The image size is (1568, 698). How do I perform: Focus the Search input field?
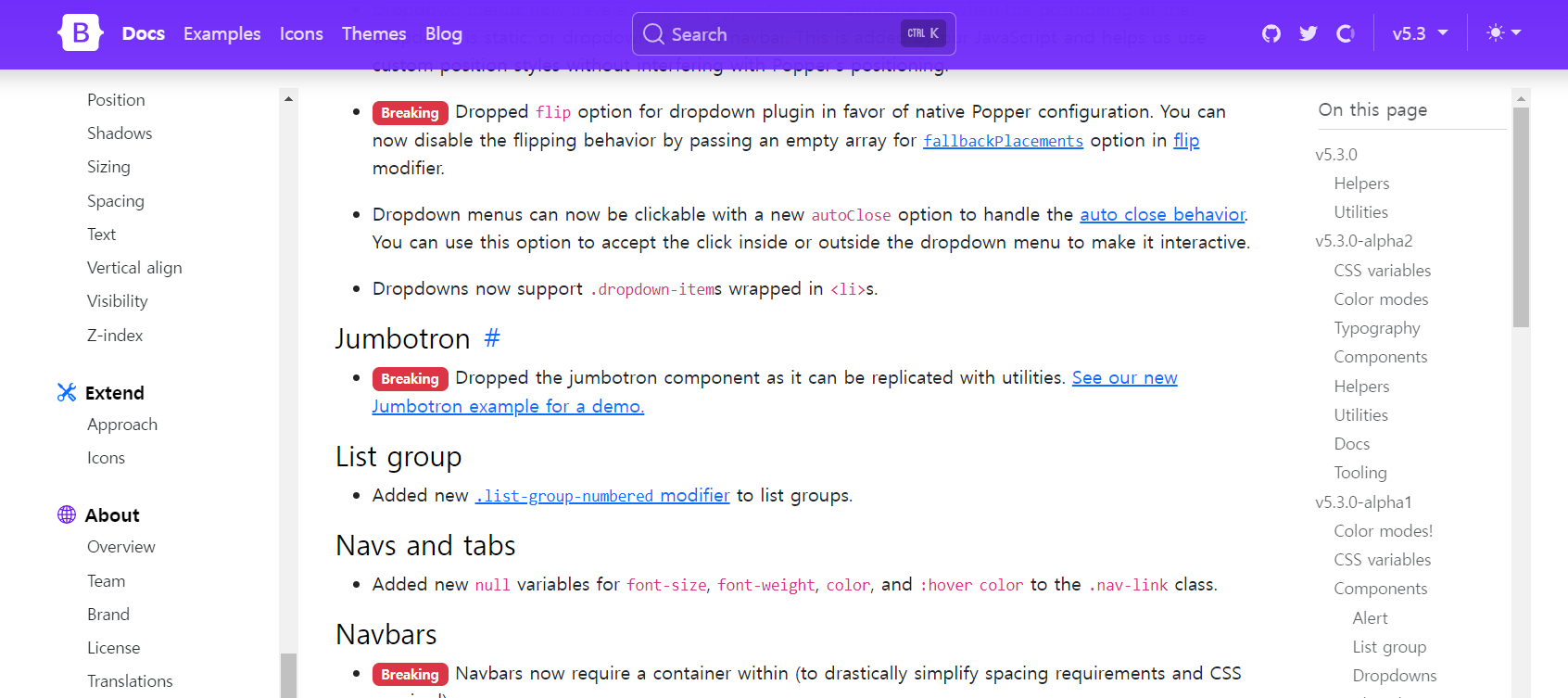coord(793,34)
